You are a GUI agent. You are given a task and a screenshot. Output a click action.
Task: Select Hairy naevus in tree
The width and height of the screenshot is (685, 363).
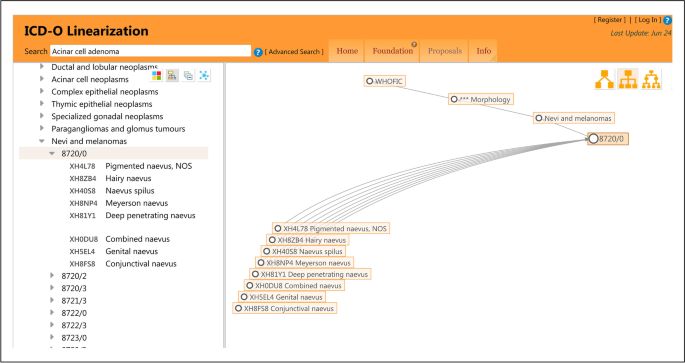128,178
